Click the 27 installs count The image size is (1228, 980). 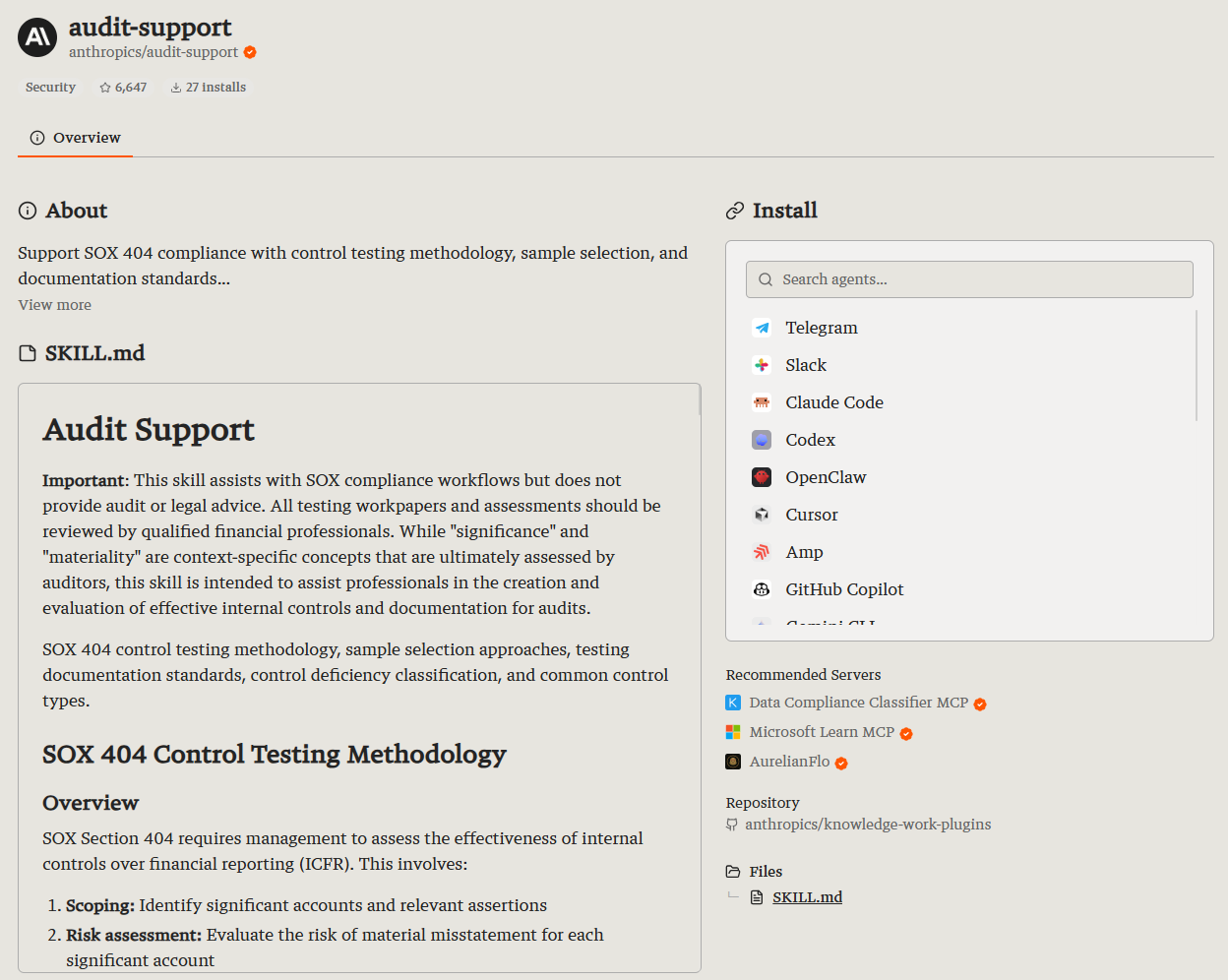click(x=215, y=88)
